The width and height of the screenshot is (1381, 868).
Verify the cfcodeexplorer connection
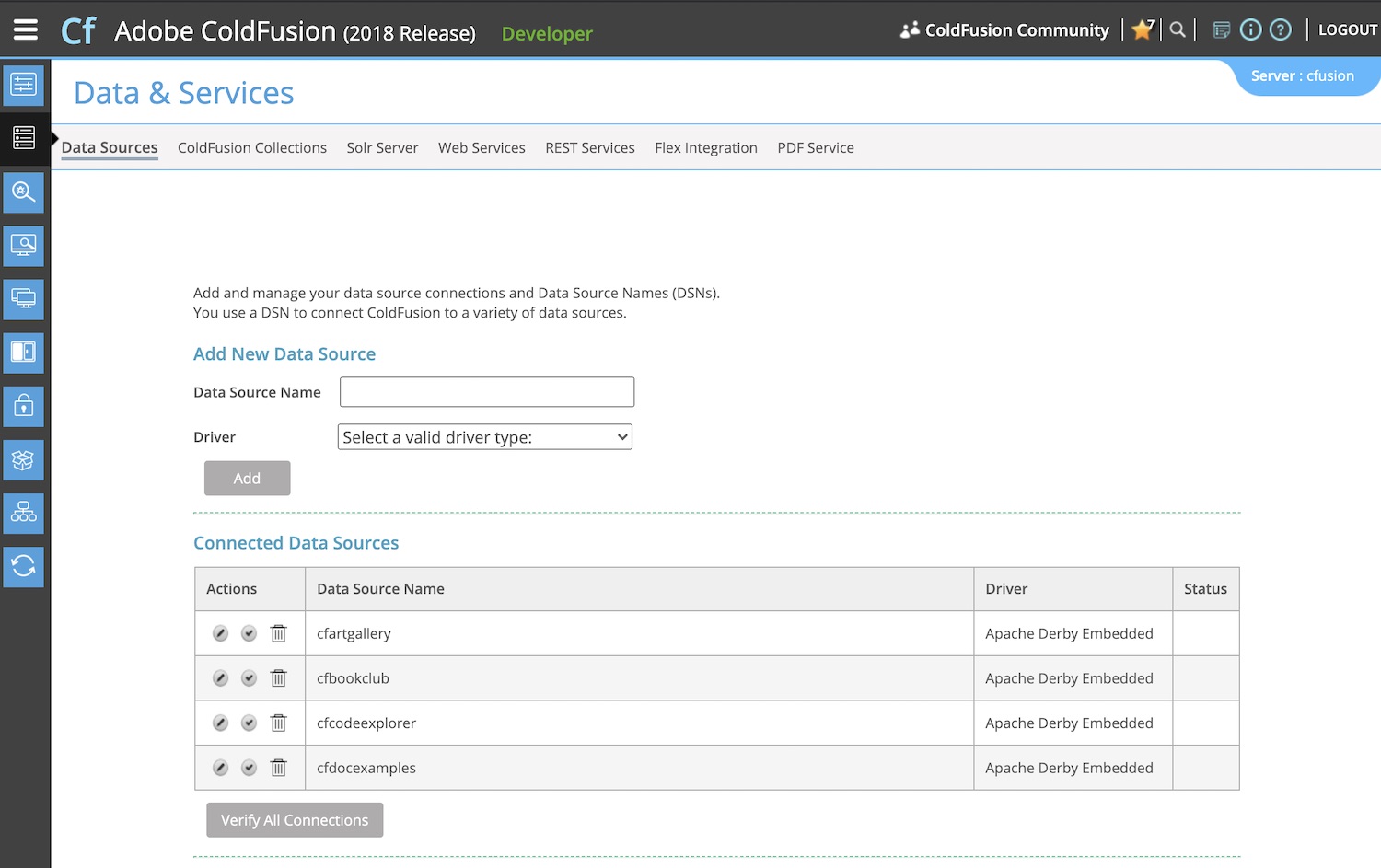[x=249, y=723]
